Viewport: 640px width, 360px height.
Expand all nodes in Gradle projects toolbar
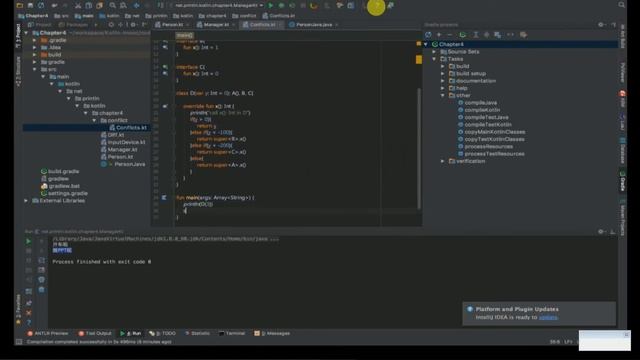pos(476,35)
